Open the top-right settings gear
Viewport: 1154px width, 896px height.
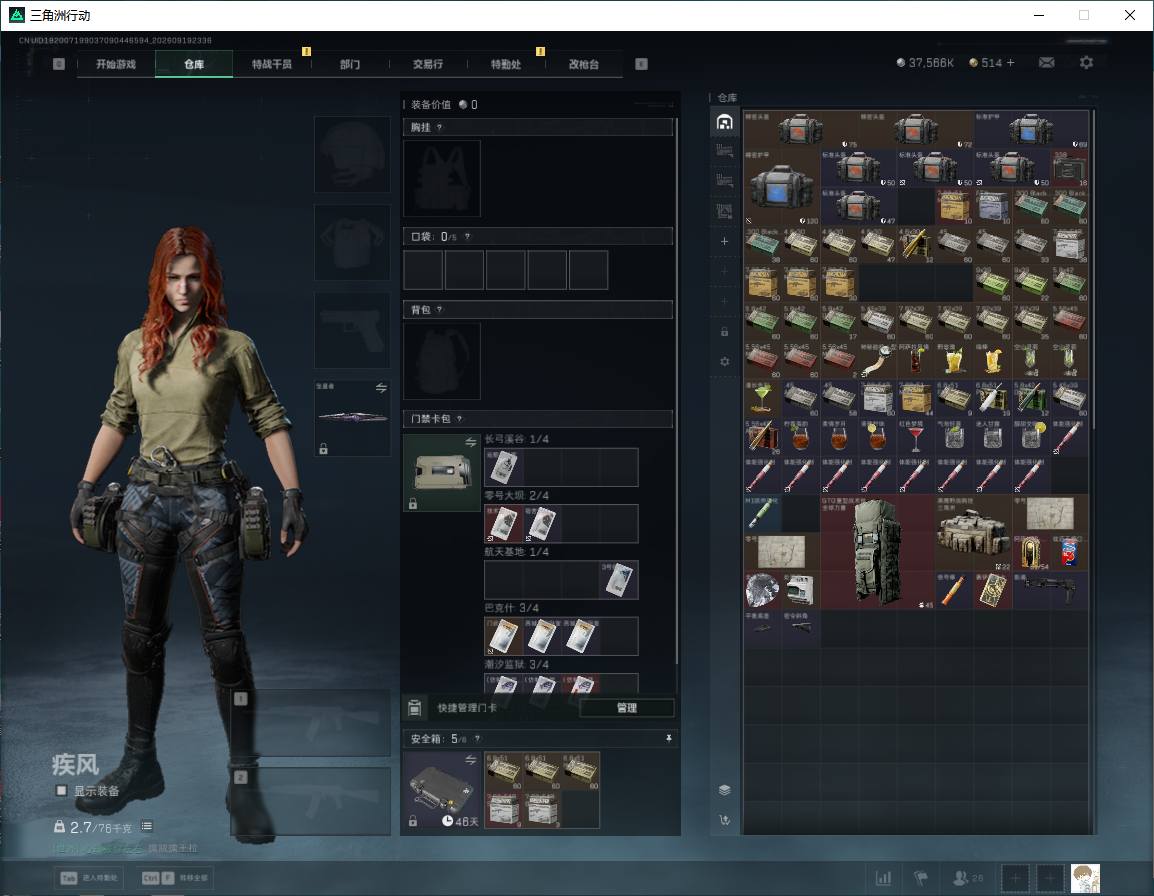tap(1086, 63)
